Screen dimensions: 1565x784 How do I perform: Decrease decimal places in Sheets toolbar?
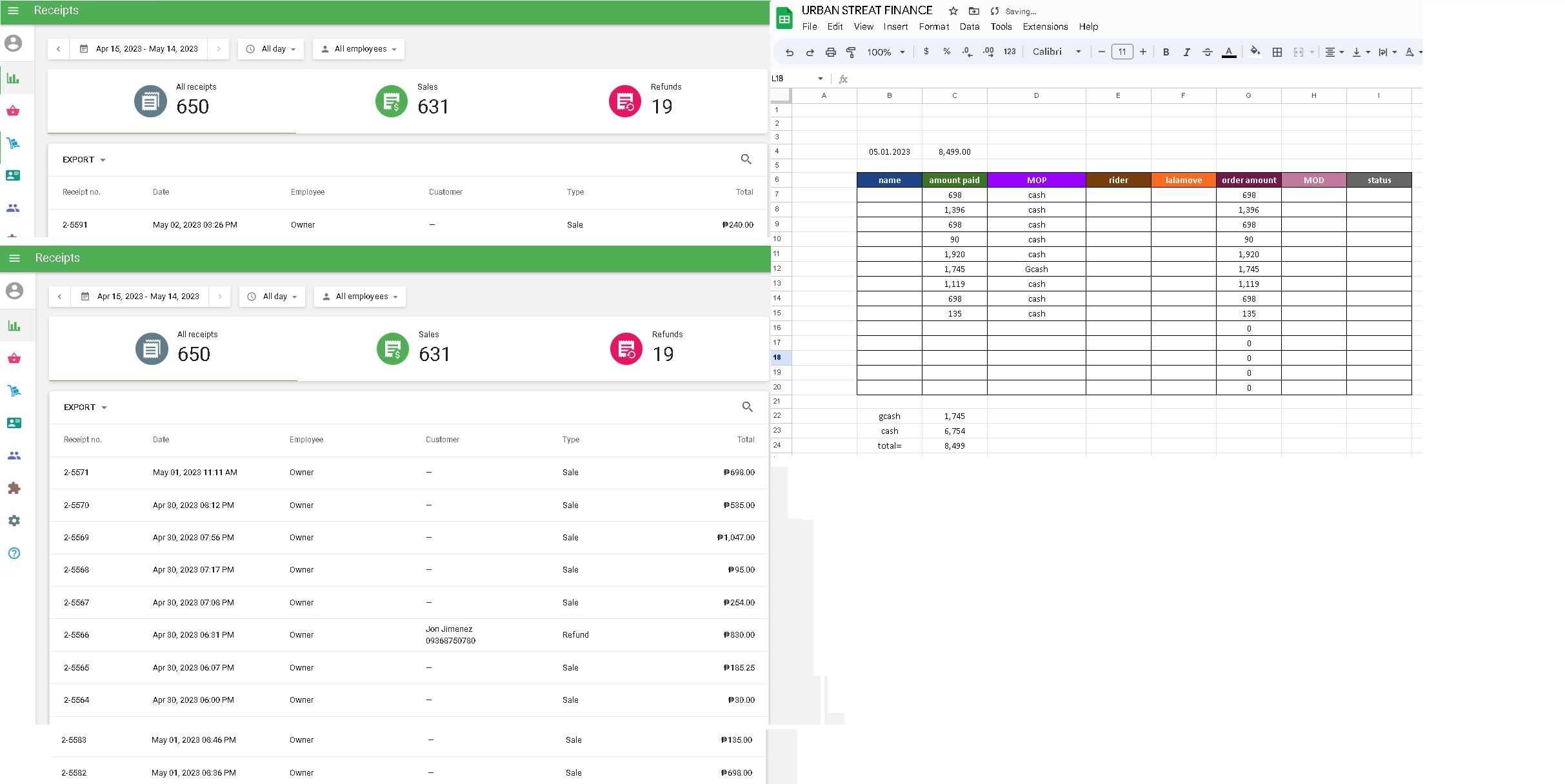click(967, 52)
